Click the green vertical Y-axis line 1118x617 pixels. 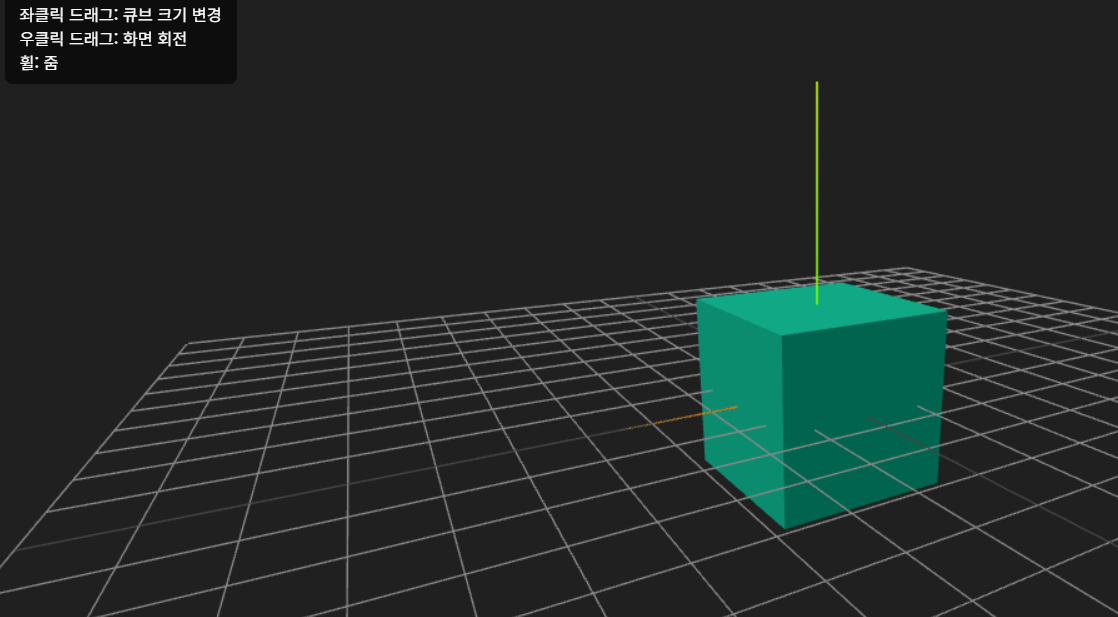pyautogui.click(x=817, y=193)
